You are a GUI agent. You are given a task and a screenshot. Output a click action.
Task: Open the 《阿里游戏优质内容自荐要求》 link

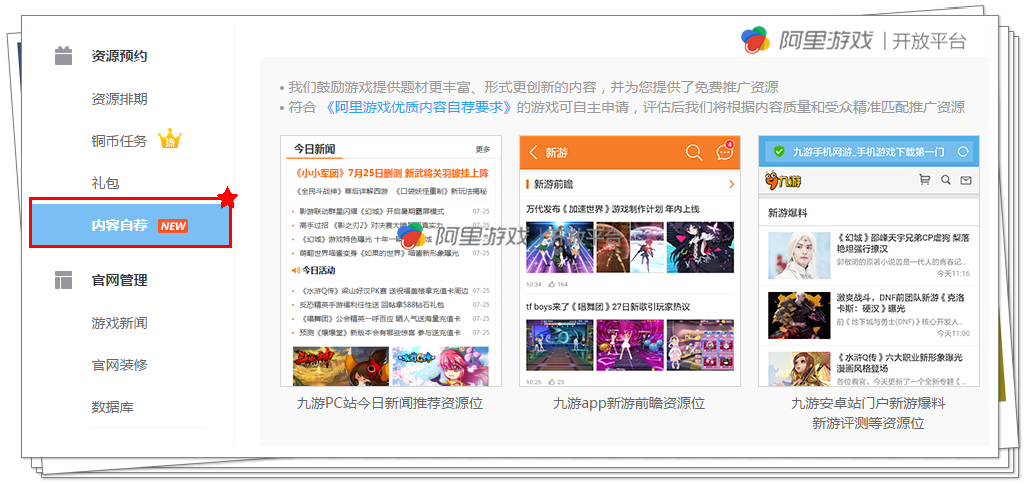pyautogui.click(x=420, y=107)
